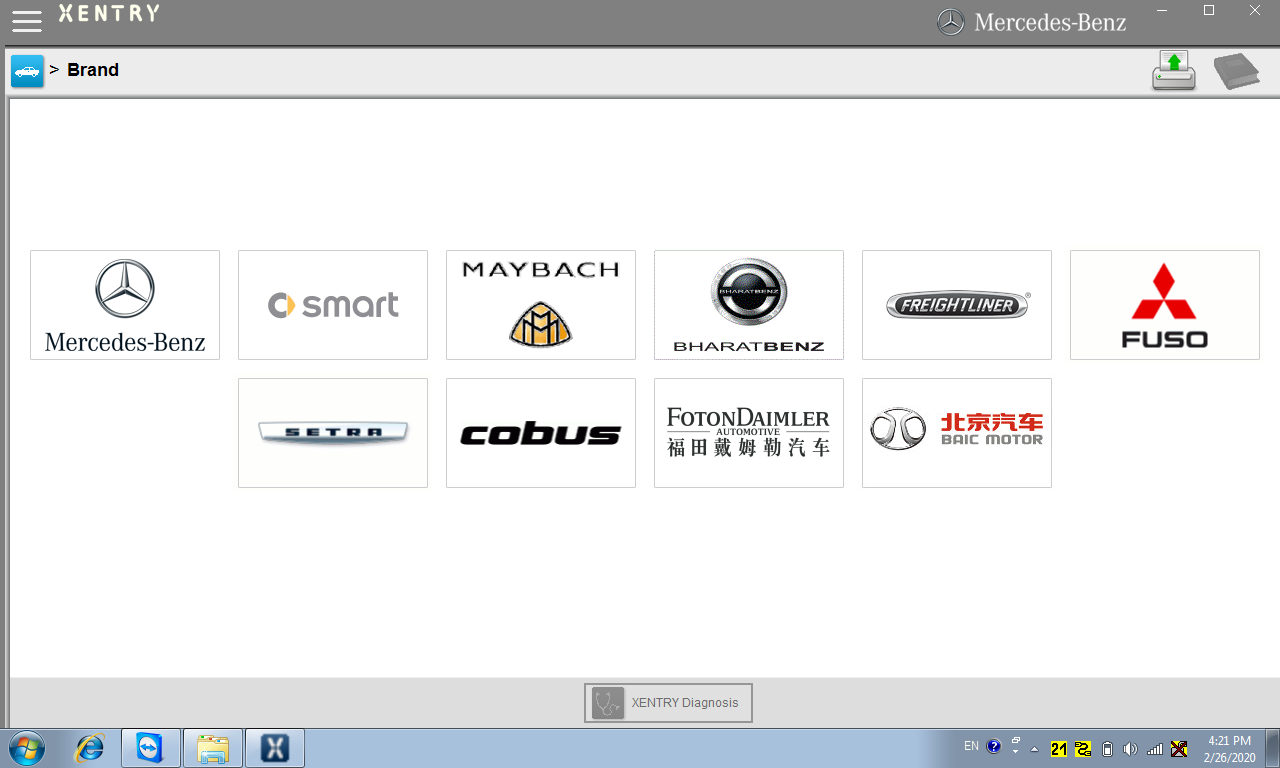Image resolution: width=1280 pixels, height=768 pixels.
Task: Minimize the XENTRY window
Action: coord(1162,10)
